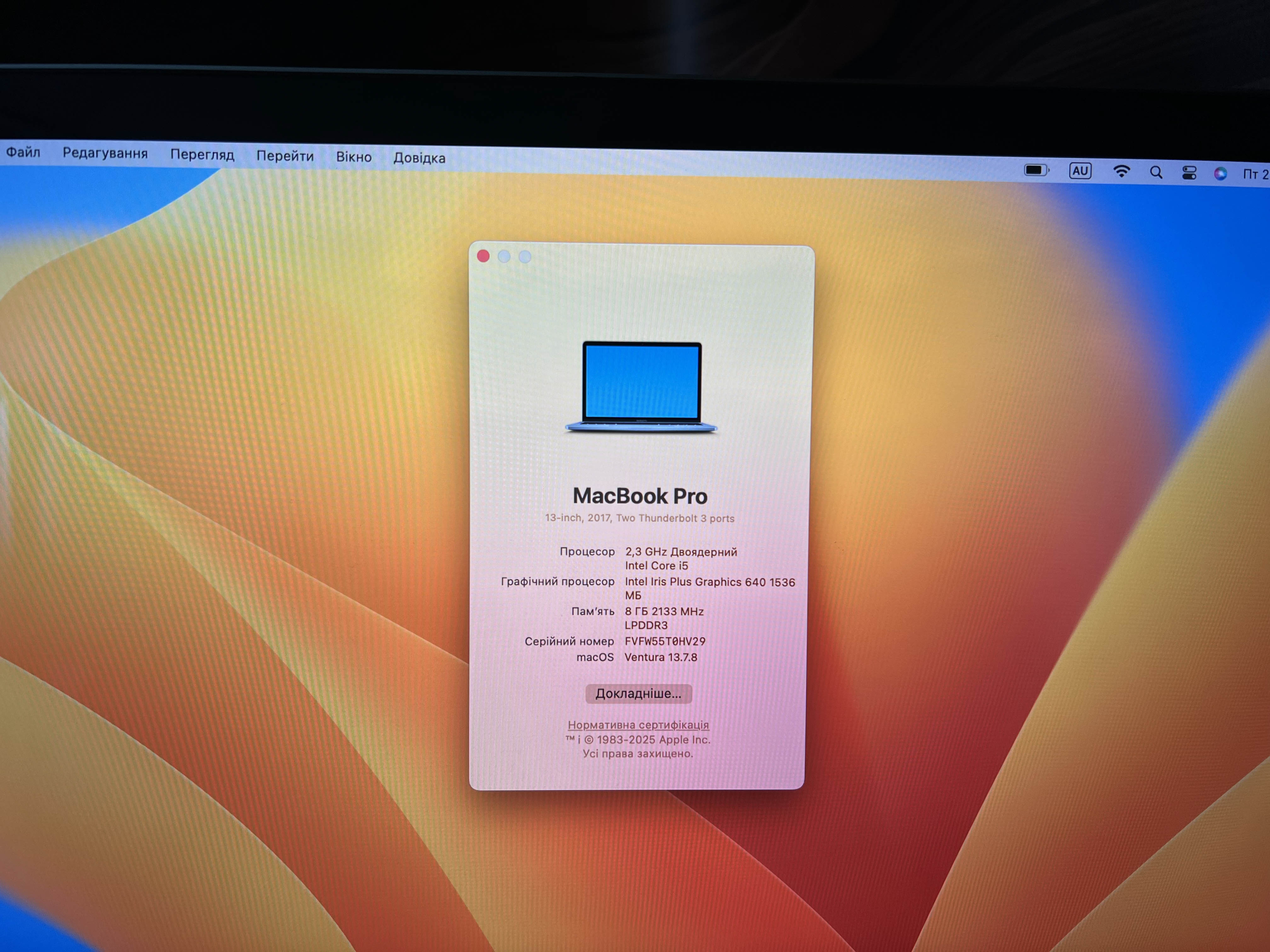
Task: Open the Файл menu
Action: coord(23,152)
